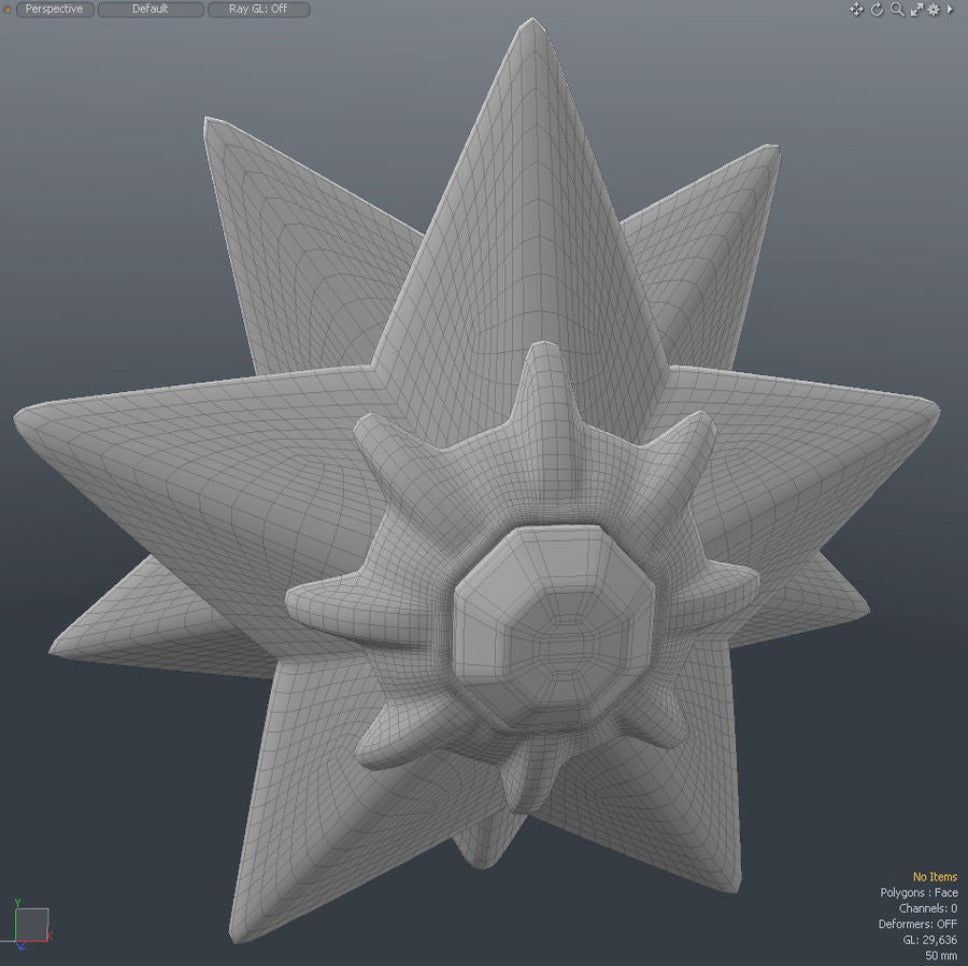Click the rotate view circular arrow icon
The image size is (968, 966).
[877, 9]
